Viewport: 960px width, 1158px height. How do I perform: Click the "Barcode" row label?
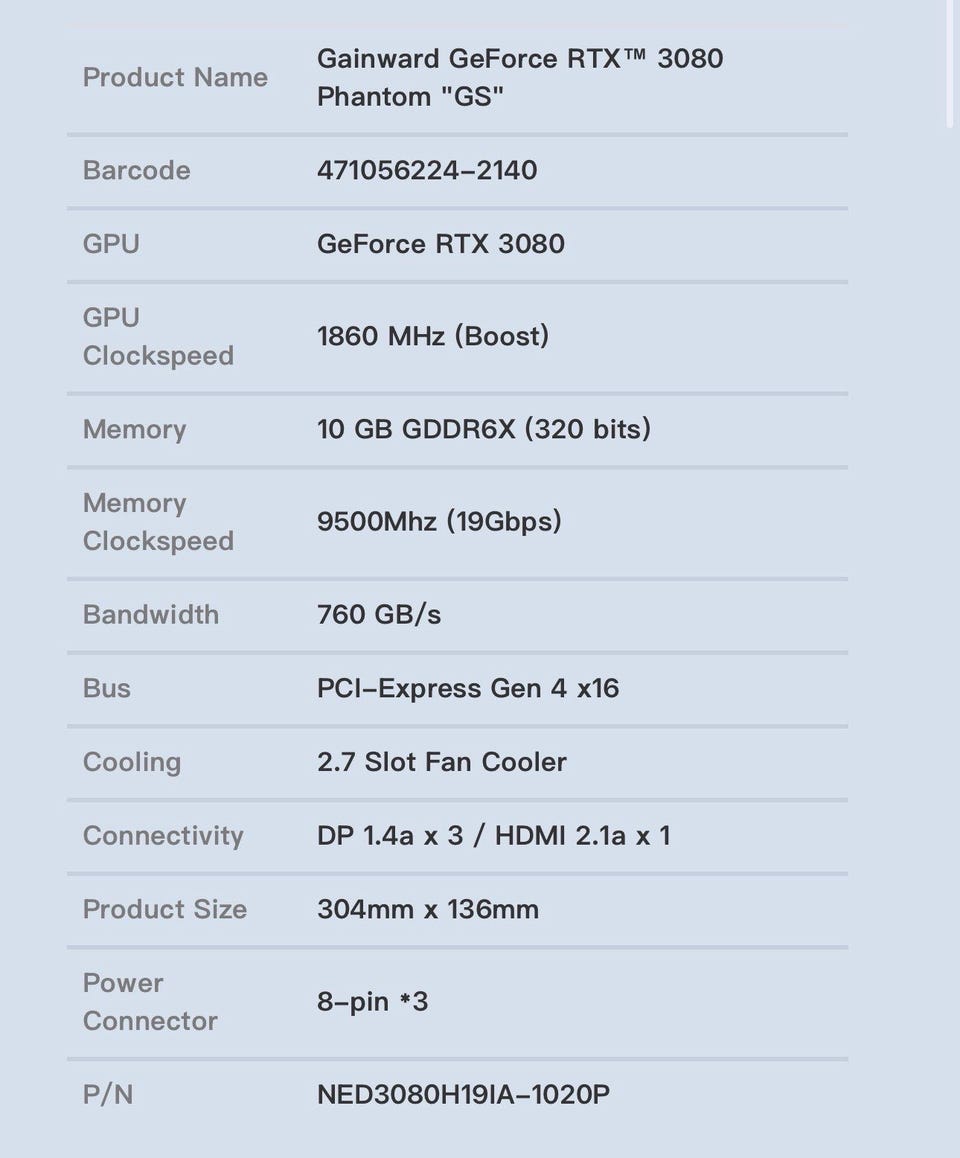(x=136, y=170)
